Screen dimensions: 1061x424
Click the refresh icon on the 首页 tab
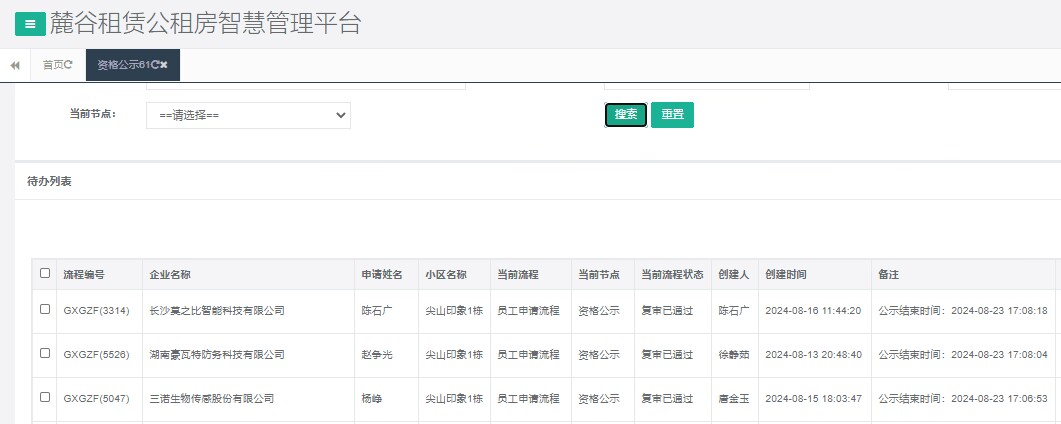click(69, 65)
